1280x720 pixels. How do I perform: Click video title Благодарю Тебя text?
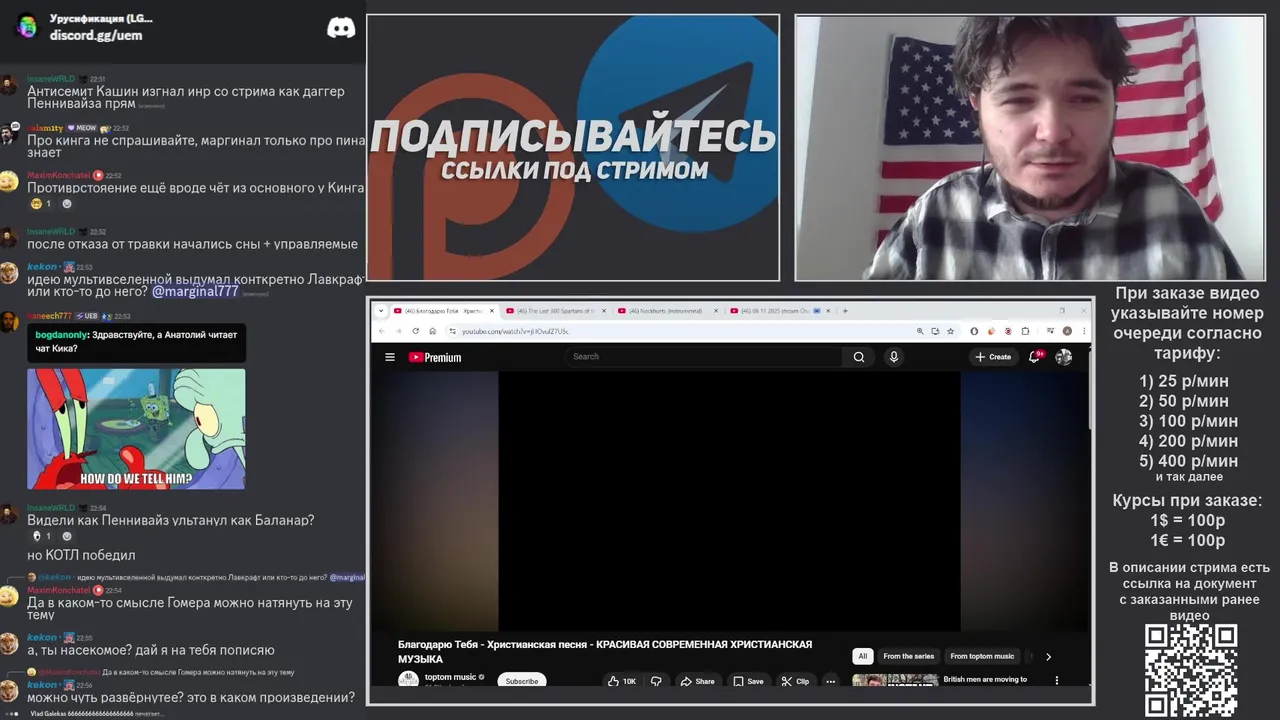pos(605,652)
